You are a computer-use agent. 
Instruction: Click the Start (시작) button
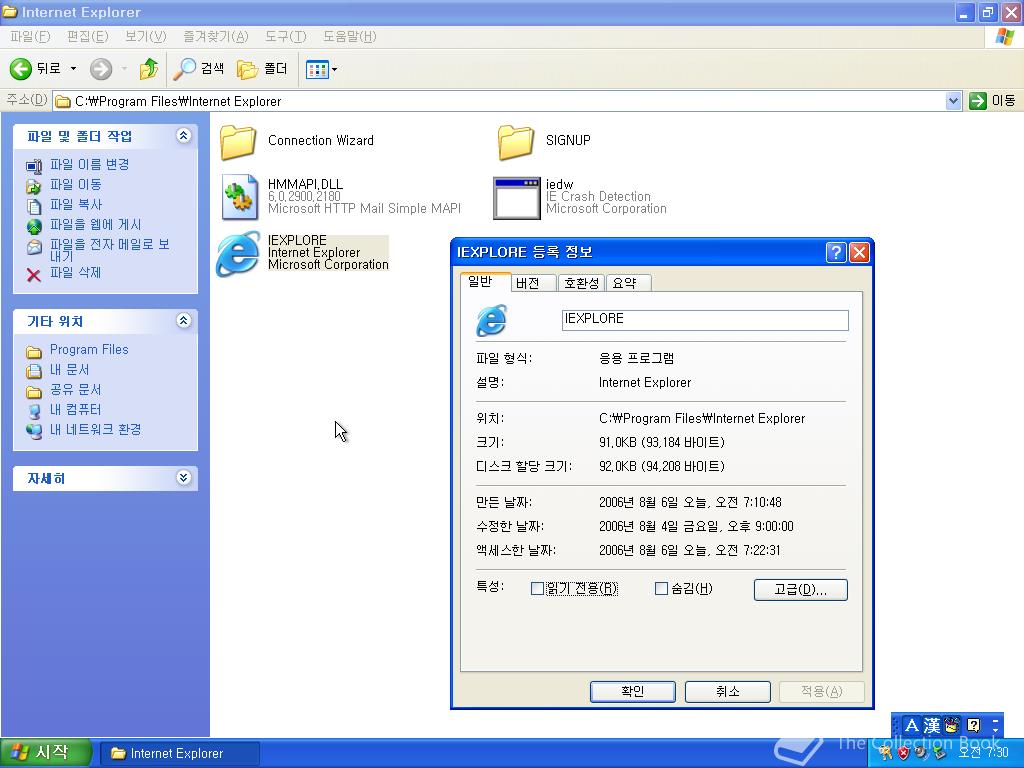click(44, 752)
